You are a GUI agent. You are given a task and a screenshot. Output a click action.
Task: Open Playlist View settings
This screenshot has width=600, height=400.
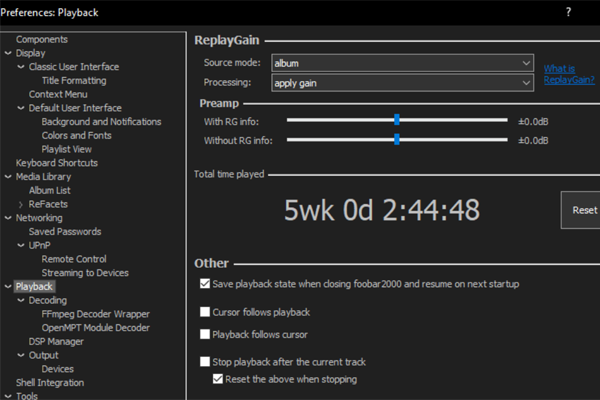(67, 149)
